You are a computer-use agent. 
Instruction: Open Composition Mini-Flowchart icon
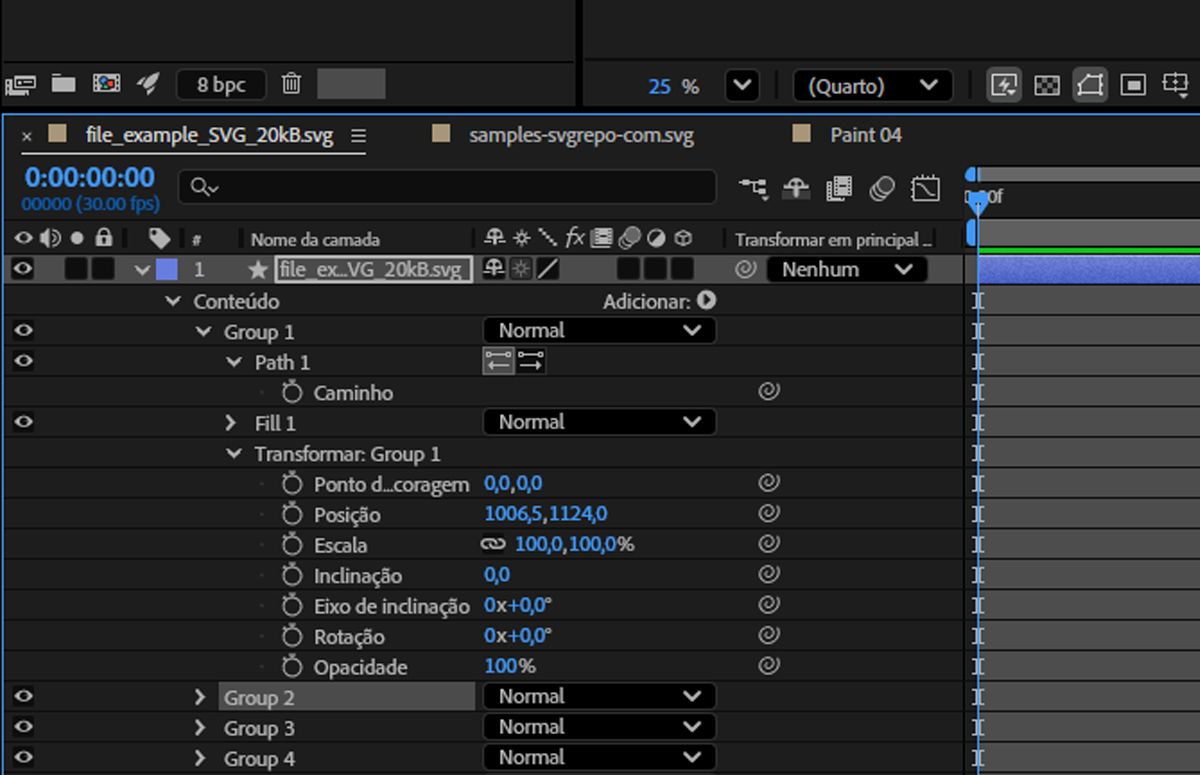[x=753, y=188]
